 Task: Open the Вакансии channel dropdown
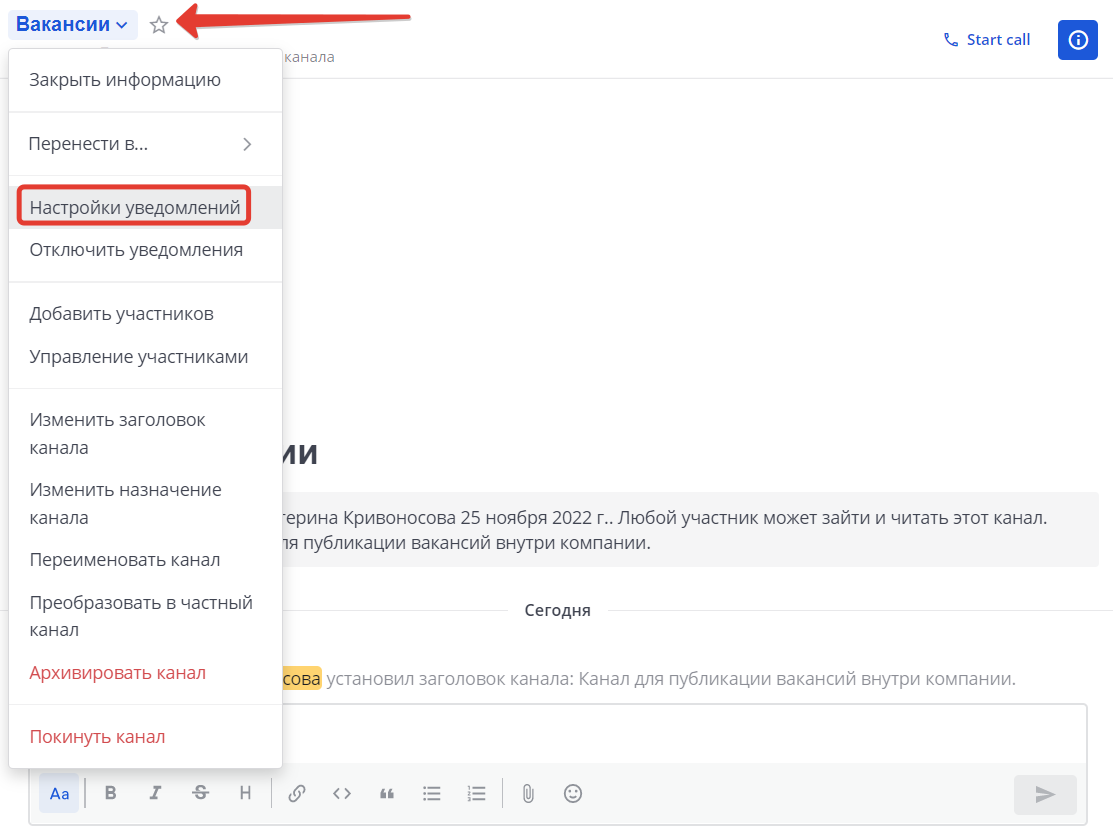72,24
